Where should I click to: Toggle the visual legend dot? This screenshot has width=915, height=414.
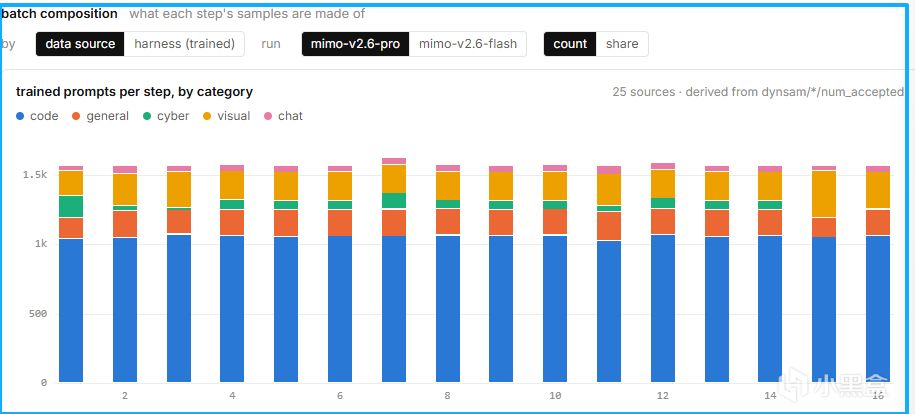pyautogui.click(x=207, y=116)
